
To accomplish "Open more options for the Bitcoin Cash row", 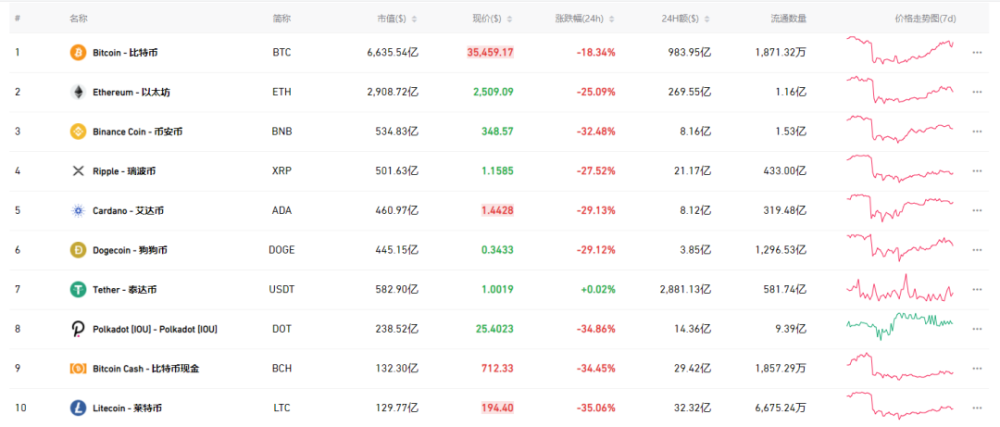I will coord(977,369).
